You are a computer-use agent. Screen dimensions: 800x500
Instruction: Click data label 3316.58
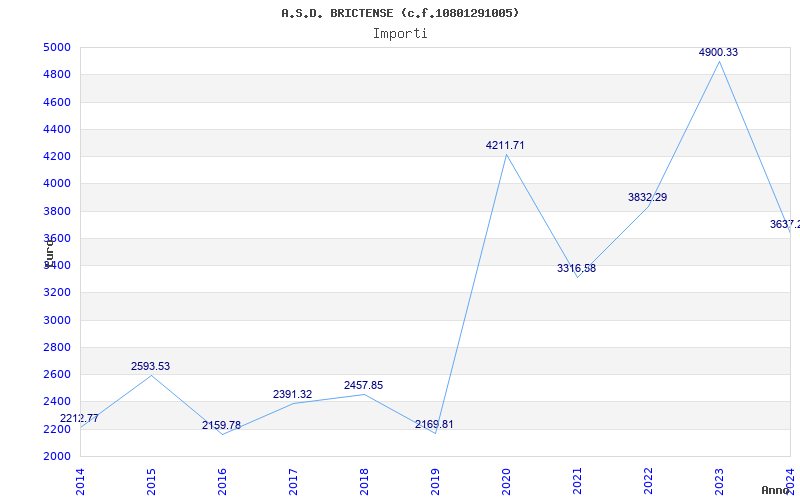click(577, 268)
